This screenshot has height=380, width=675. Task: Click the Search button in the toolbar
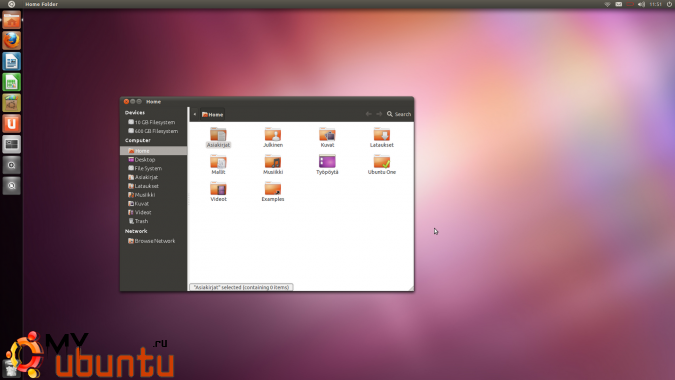coord(399,114)
